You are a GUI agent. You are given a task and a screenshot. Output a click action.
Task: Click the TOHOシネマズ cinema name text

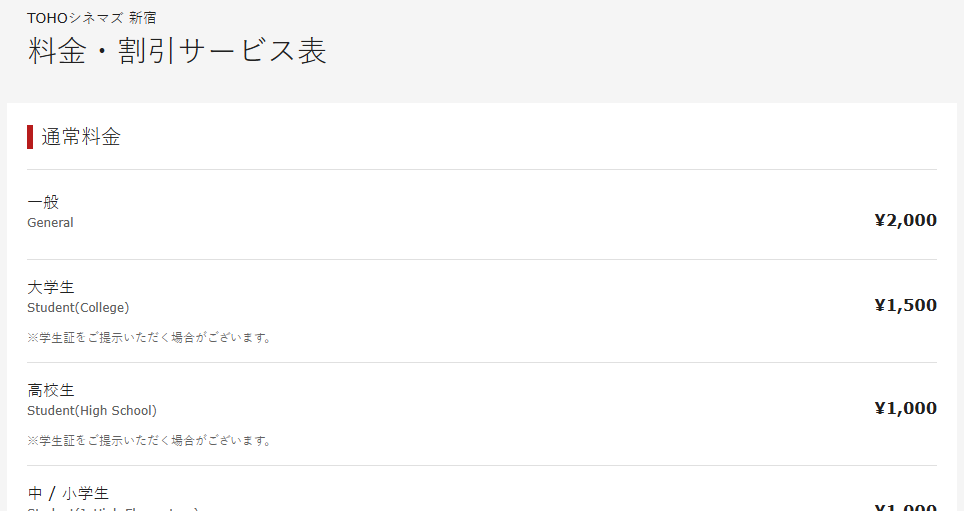pos(75,18)
